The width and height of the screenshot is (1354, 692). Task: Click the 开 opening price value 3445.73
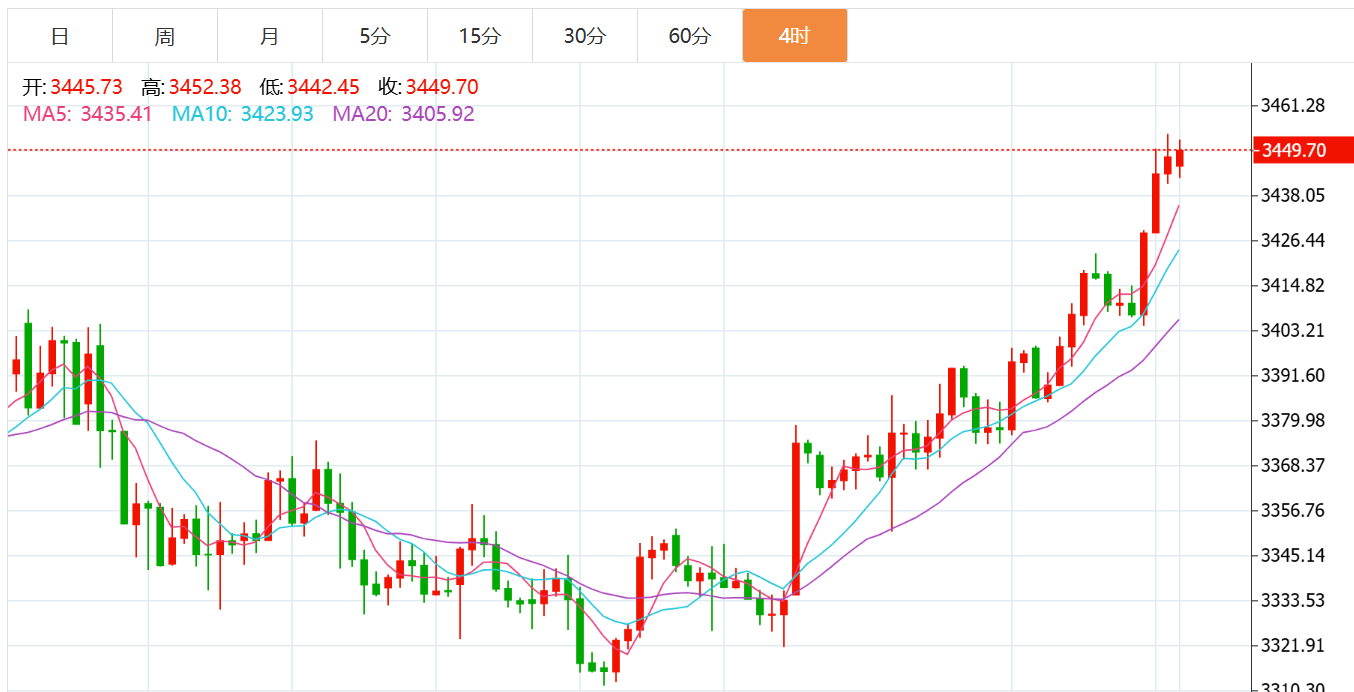click(x=86, y=87)
